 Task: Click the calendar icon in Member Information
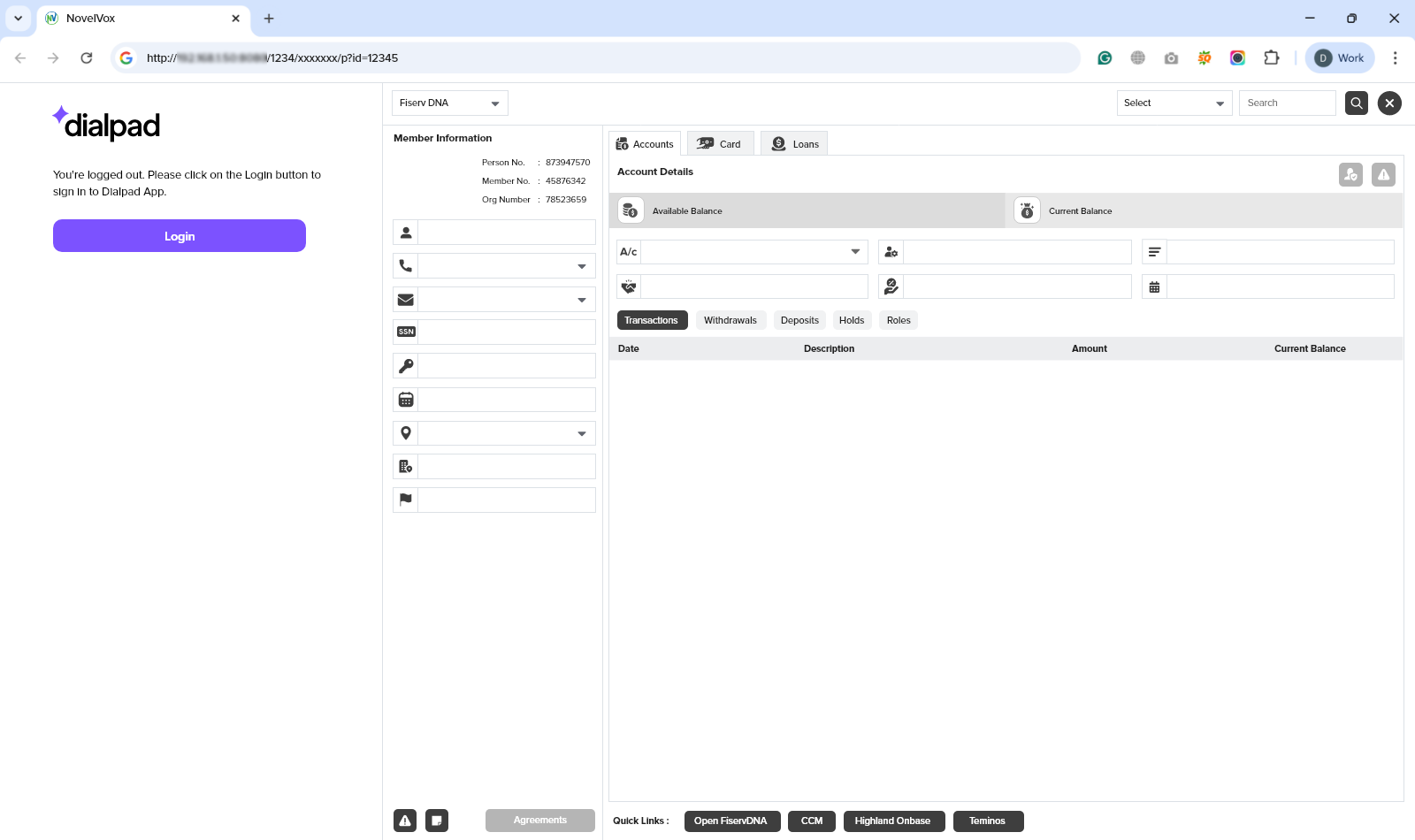pos(406,400)
